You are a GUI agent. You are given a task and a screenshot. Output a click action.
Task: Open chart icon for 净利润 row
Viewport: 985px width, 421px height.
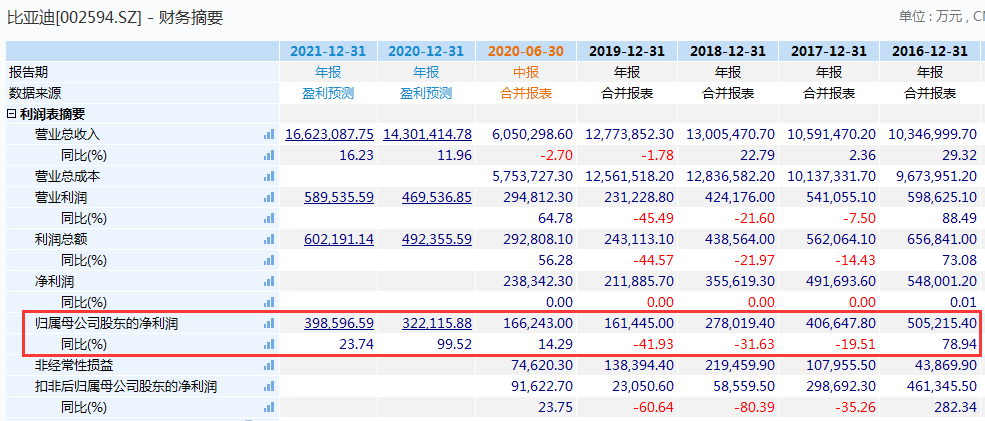(x=269, y=282)
